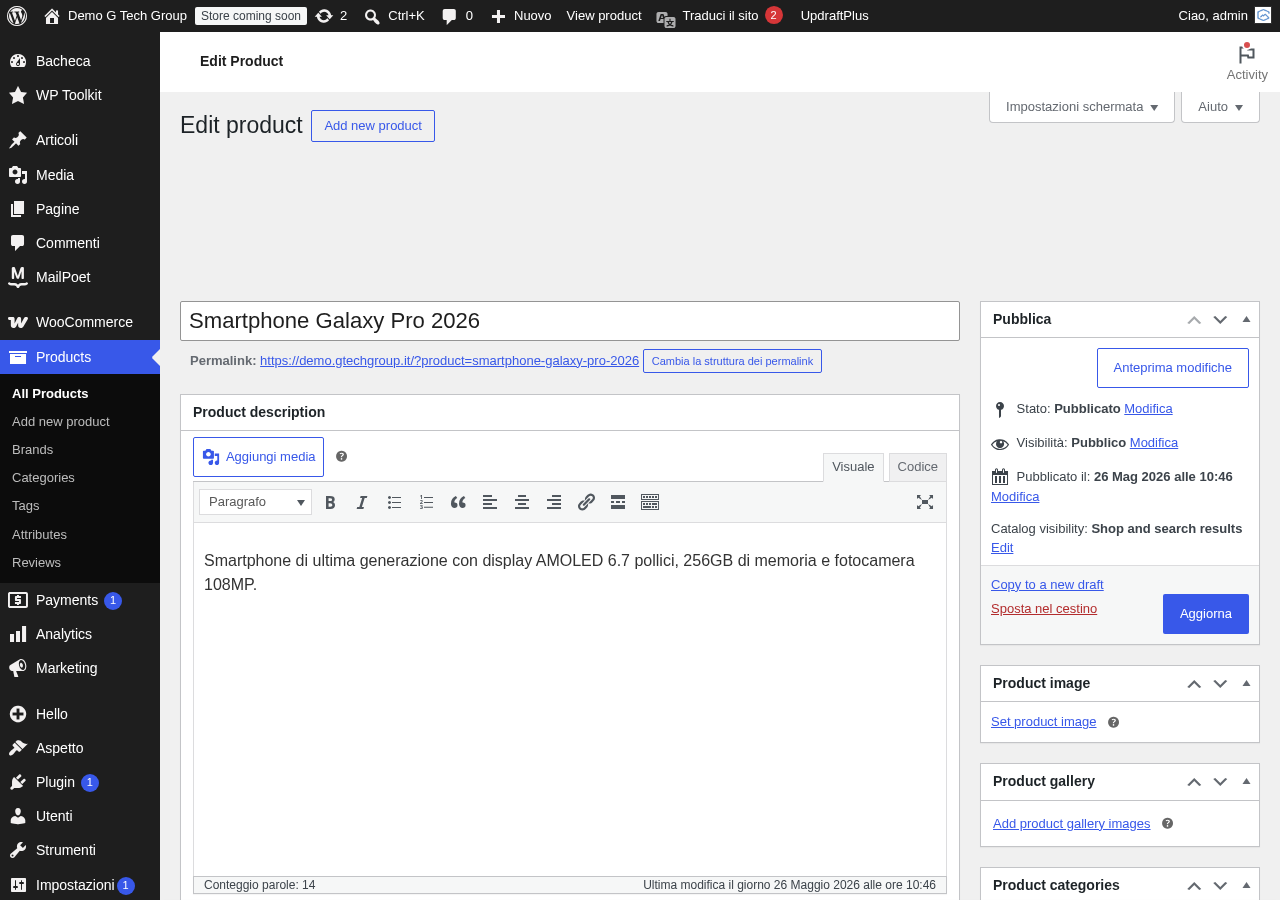Collapse the Product categories panel
1280x900 pixels.
pos(1246,885)
